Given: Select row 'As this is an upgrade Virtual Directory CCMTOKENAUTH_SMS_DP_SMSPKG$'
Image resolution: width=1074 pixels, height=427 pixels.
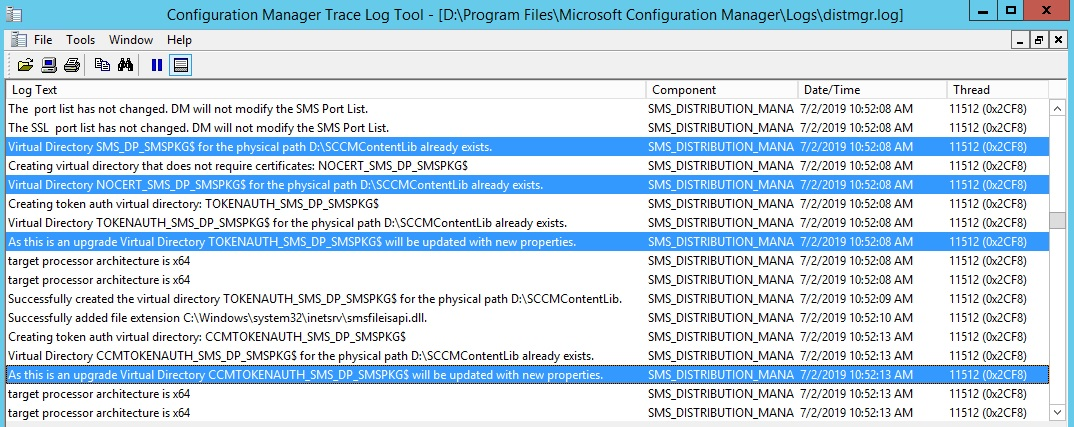Looking at the screenshot, I should coord(527,375).
